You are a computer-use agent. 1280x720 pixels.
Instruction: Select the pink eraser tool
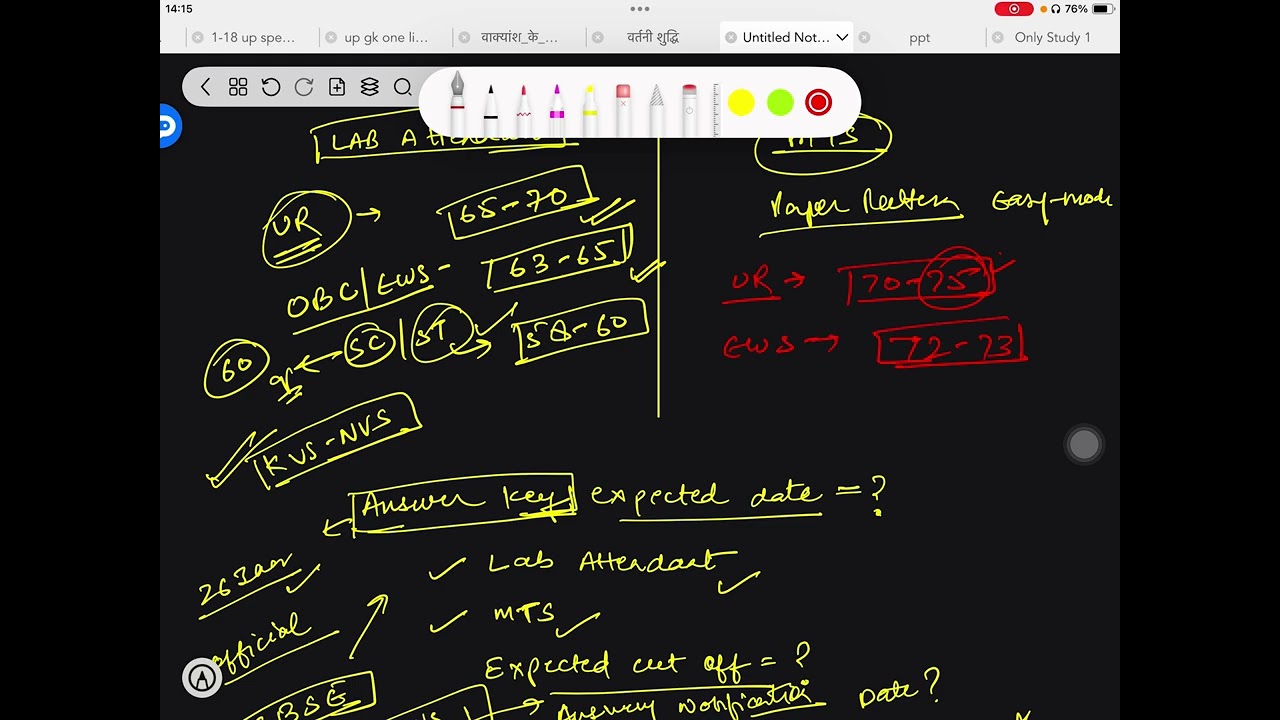[623, 108]
